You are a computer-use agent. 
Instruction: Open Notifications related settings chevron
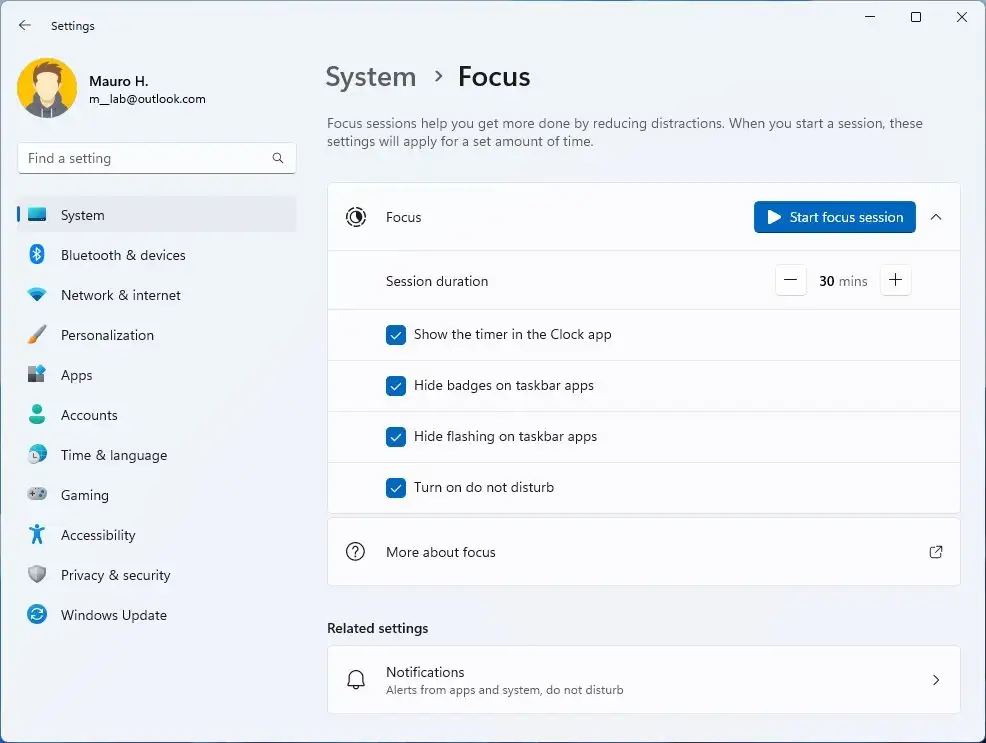(936, 680)
